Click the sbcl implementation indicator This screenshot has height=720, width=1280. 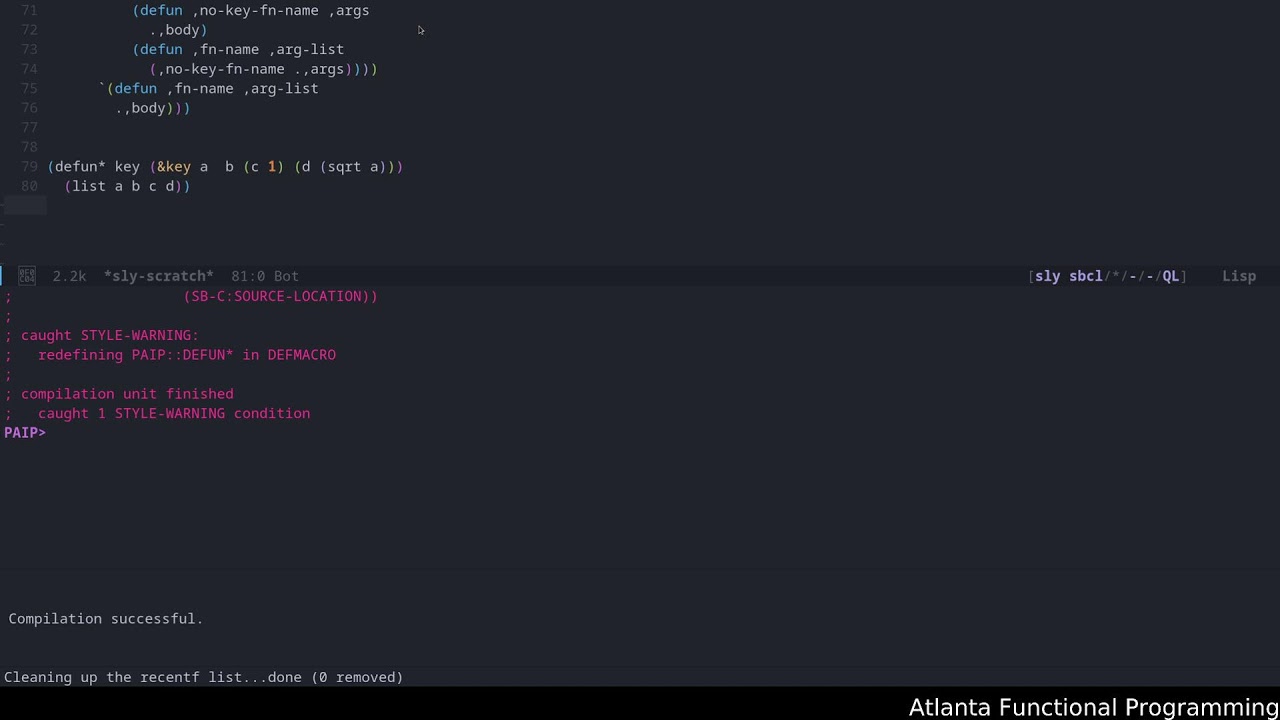1085,276
